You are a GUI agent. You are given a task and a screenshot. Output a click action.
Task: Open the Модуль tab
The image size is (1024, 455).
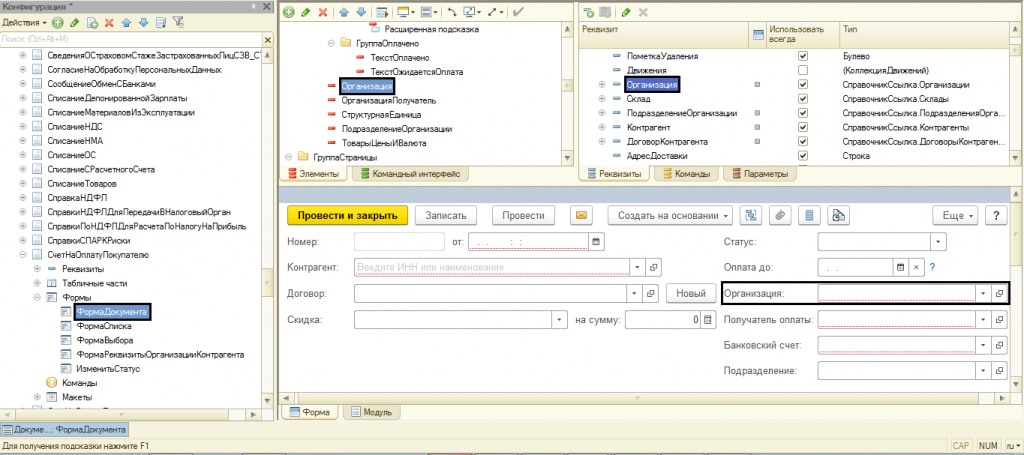click(370, 412)
